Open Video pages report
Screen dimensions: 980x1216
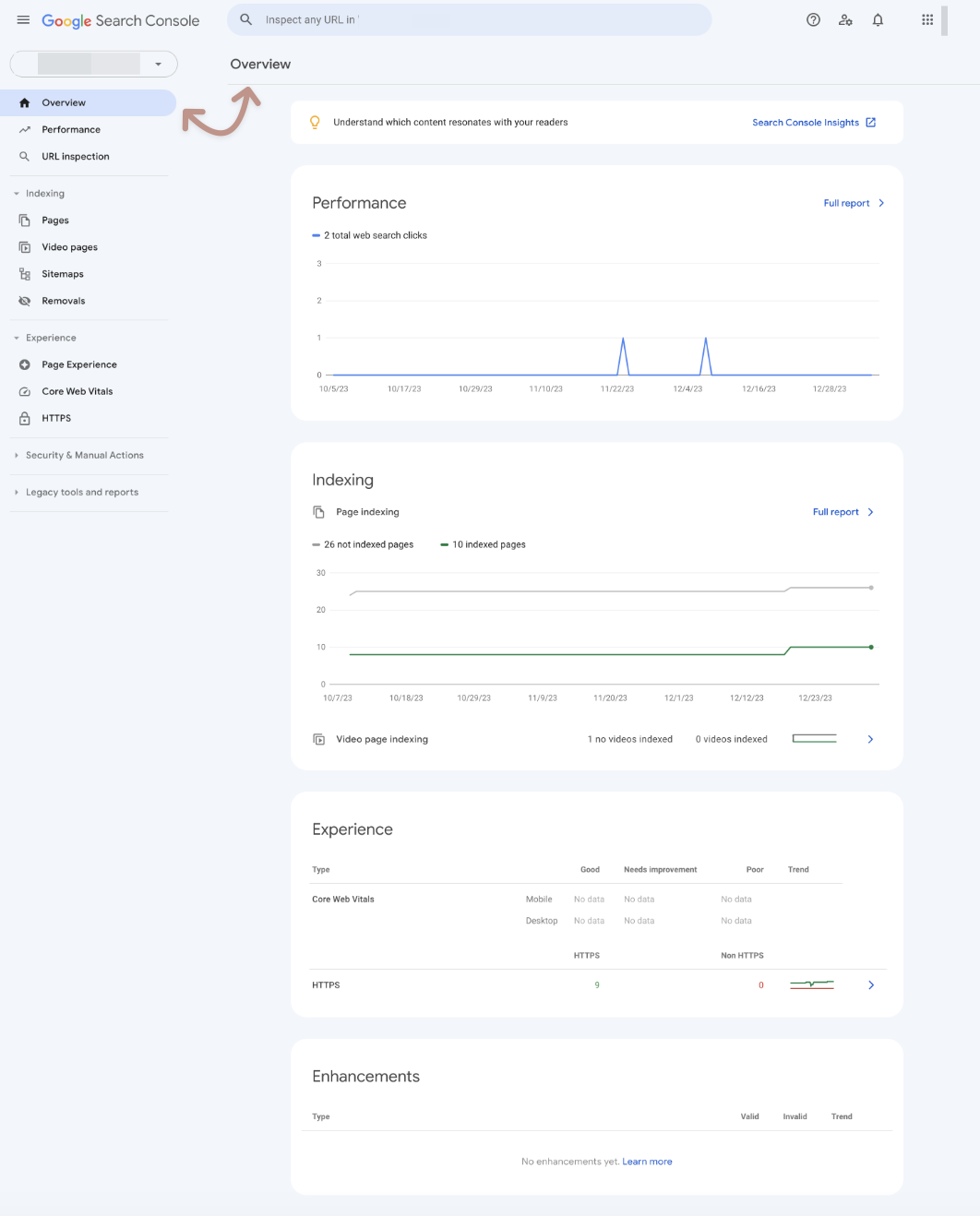pyautogui.click(x=88, y=246)
